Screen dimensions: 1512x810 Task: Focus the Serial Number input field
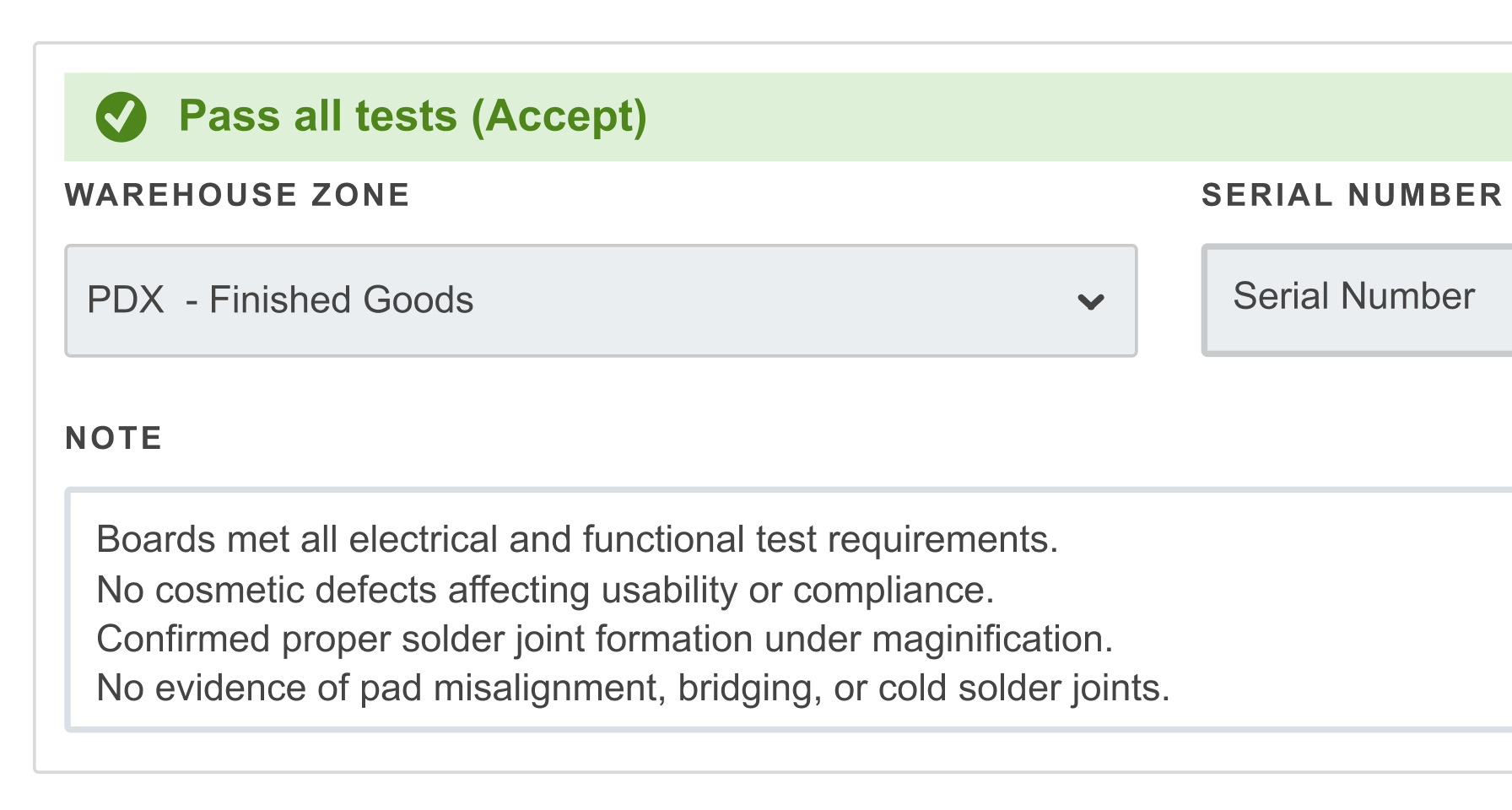tap(1357, 300)
